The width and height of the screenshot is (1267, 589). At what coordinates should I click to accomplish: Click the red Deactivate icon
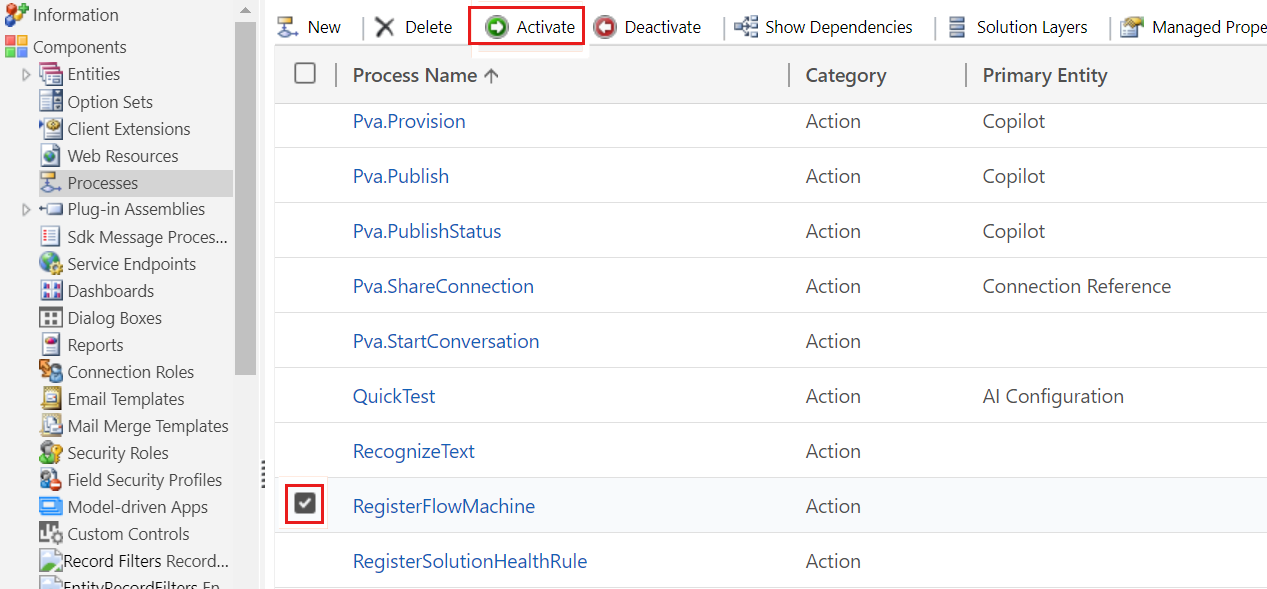pyautogui.click(x=605, y=27)
